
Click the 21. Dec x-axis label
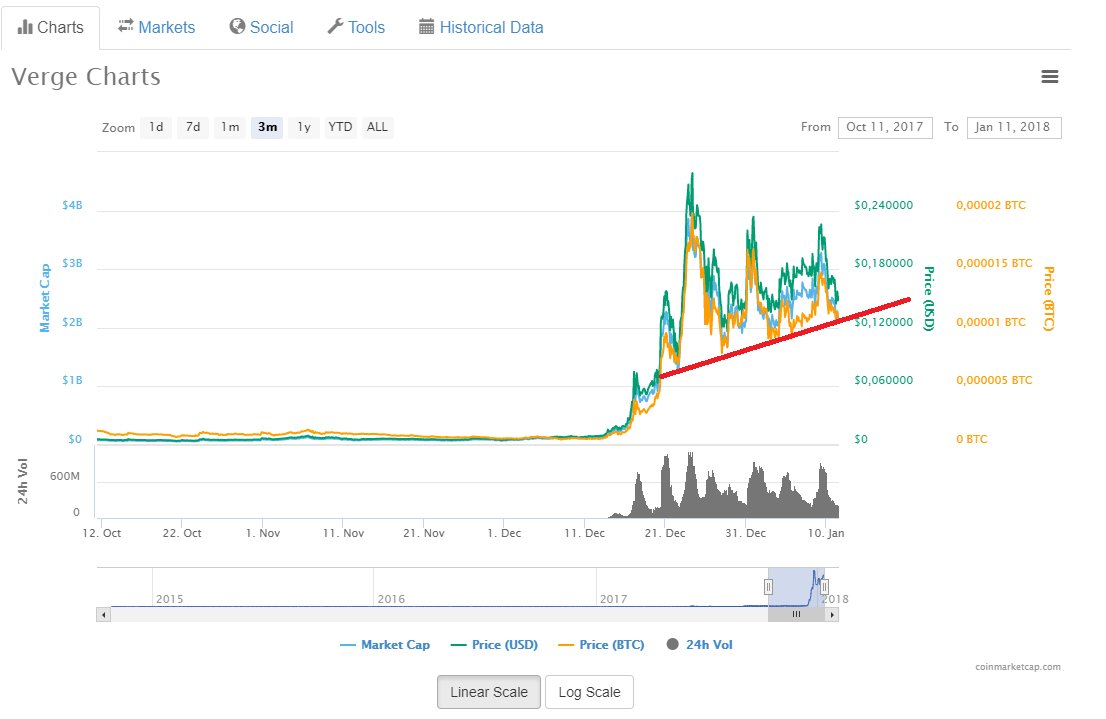coord(664,533)
